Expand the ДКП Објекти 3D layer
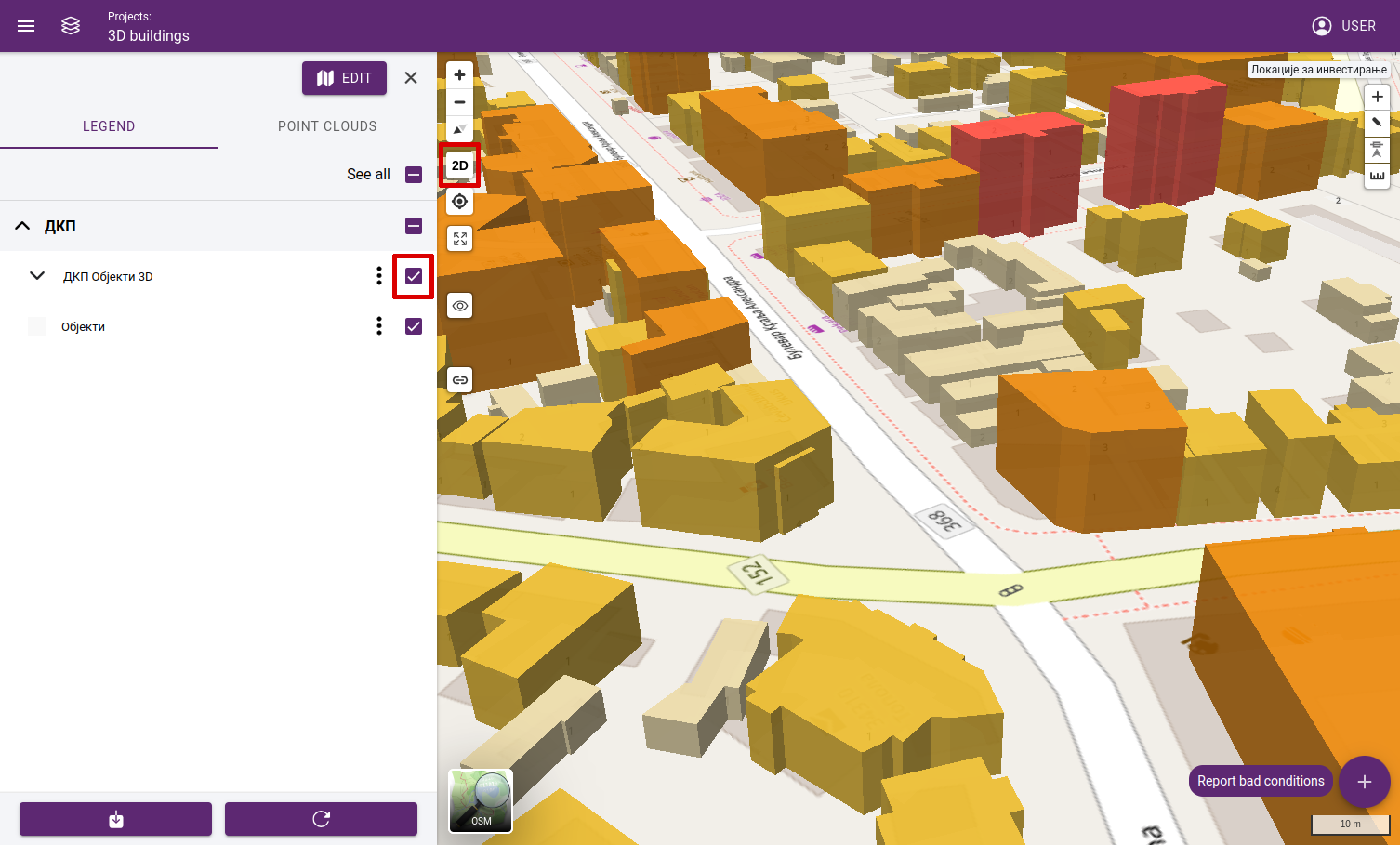The height and width of the screenshot is (845, 1400). 37,276
